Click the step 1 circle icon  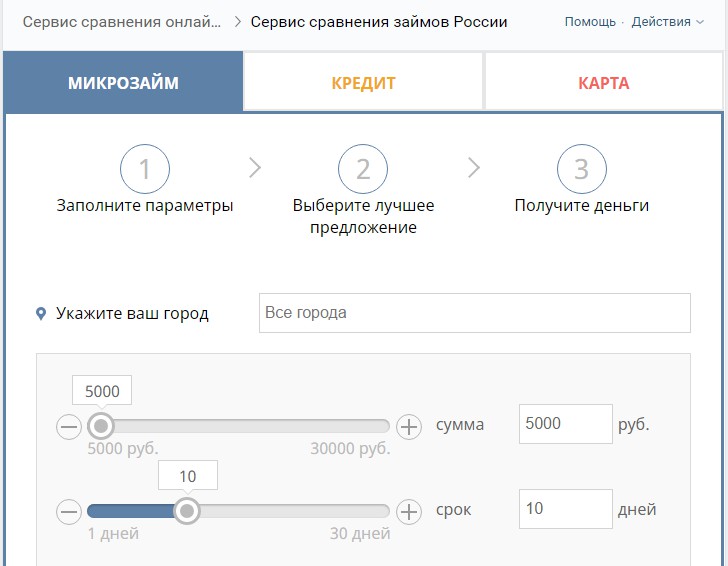[145, 170]
